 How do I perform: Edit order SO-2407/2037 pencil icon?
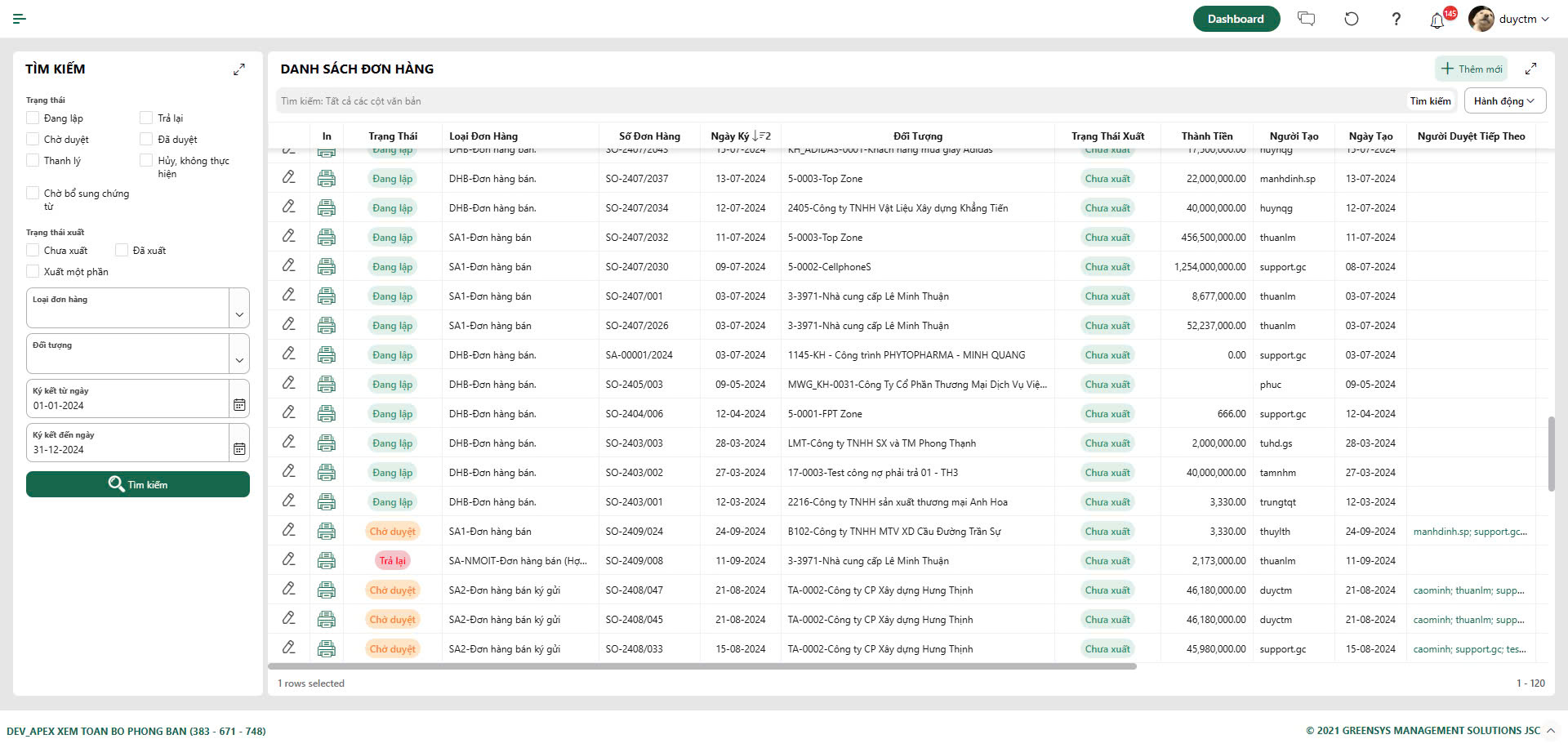pos(289,177)
